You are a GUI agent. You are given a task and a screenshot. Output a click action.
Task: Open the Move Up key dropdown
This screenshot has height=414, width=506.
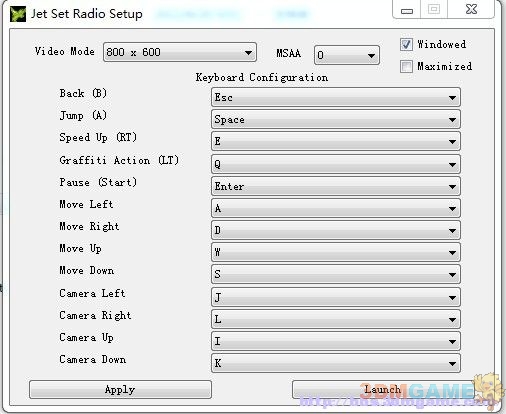click(x=336, y=252)
